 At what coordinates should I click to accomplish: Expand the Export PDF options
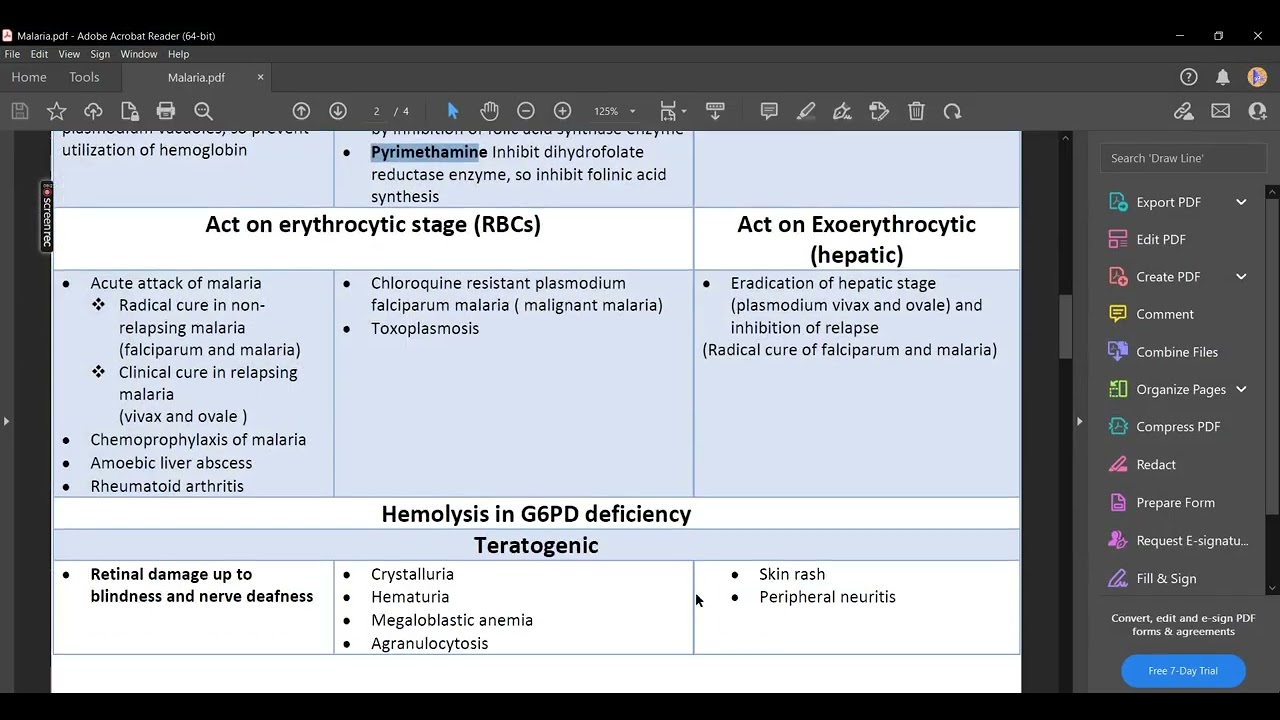tap(1241, 202)
